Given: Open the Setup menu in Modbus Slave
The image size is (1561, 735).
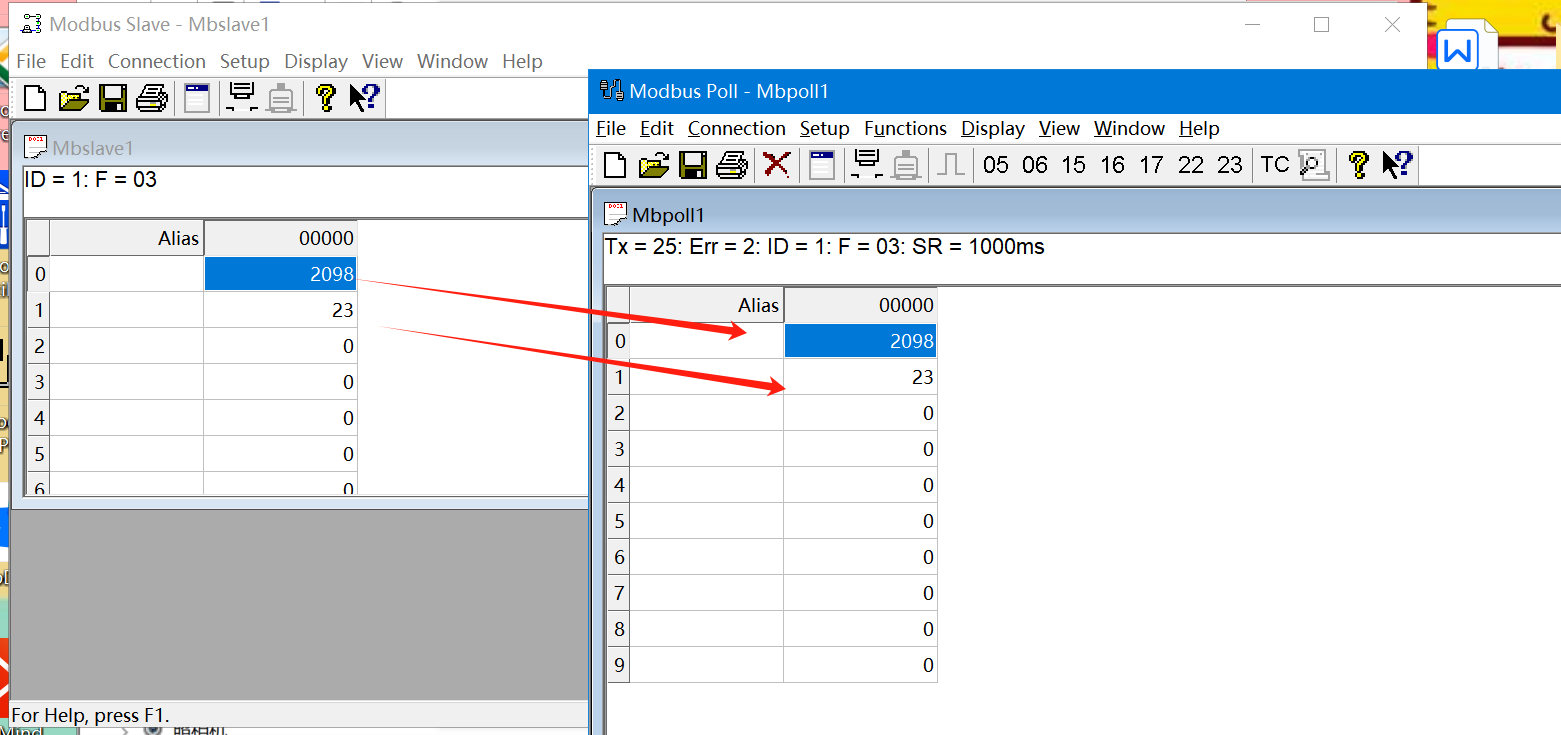Looking at the screenshot, I should point(245,61).
